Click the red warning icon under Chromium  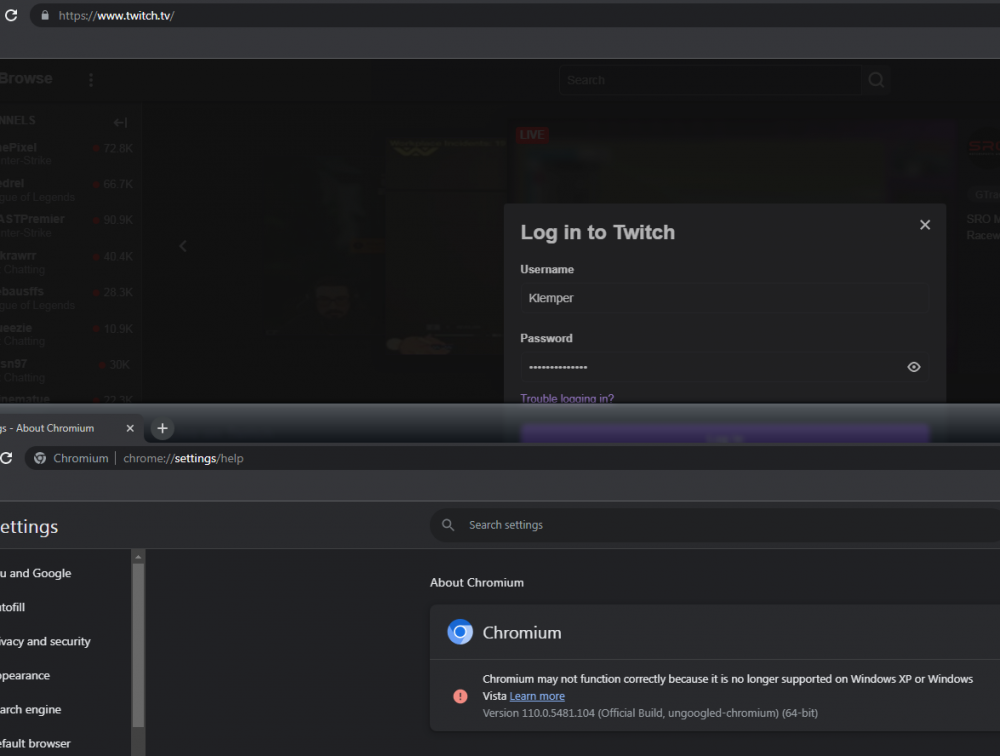[460, 696]
